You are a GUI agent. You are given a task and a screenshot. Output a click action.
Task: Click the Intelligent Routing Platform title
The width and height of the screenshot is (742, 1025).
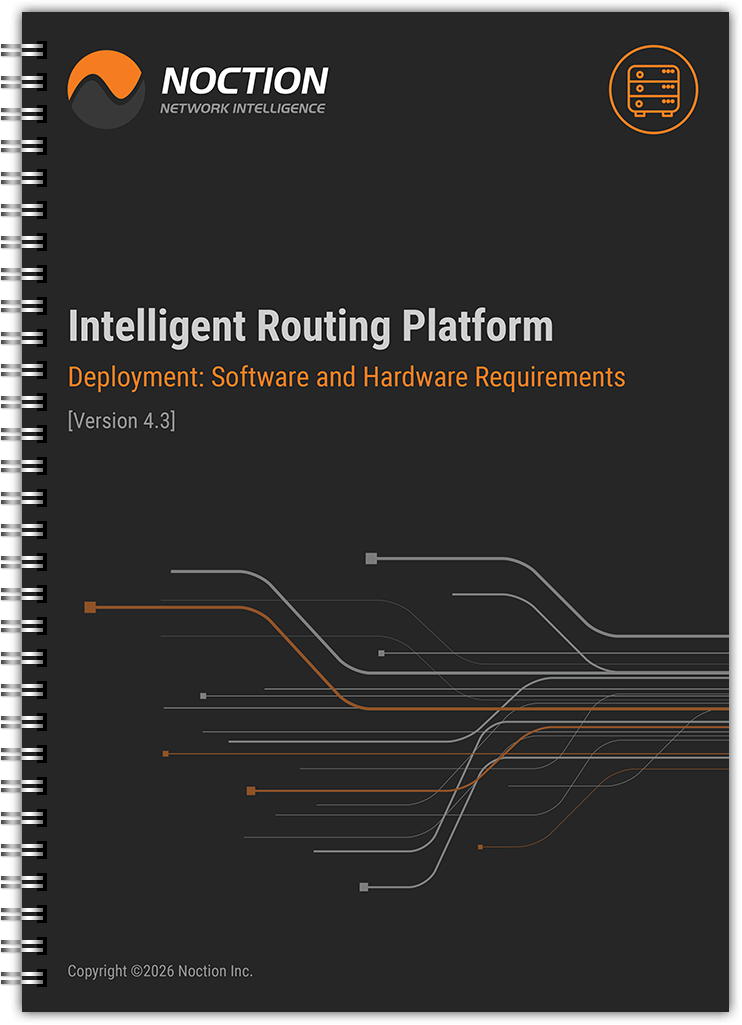coord(310,327)
